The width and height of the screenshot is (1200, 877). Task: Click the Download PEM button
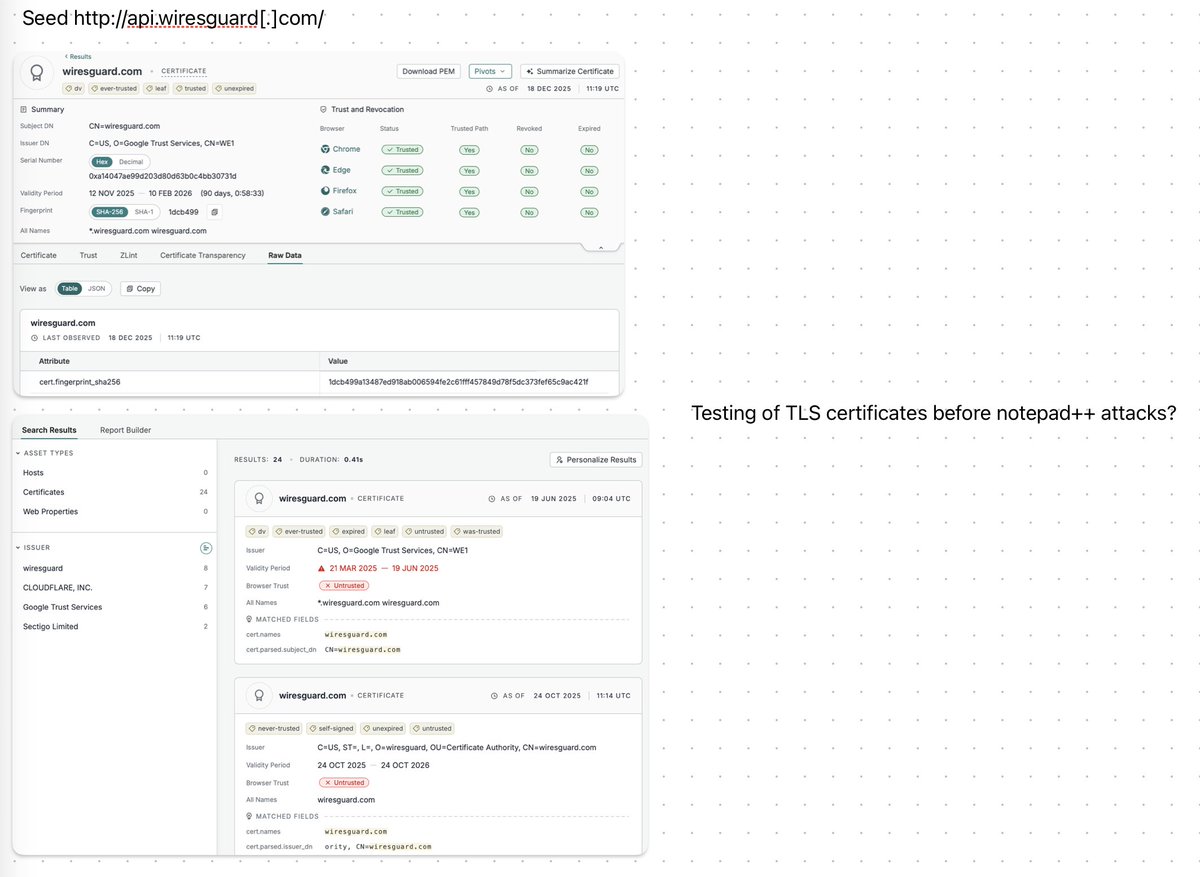429,71
